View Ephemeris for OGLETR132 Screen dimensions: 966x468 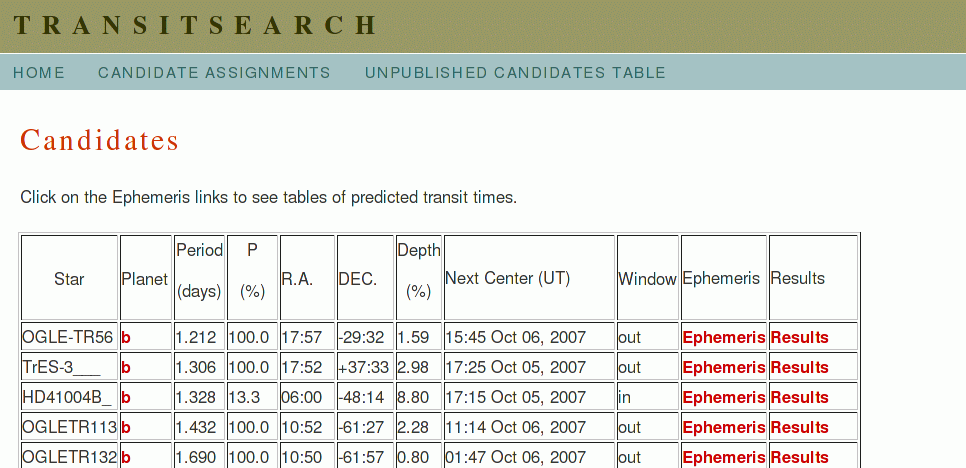[724, 458]
